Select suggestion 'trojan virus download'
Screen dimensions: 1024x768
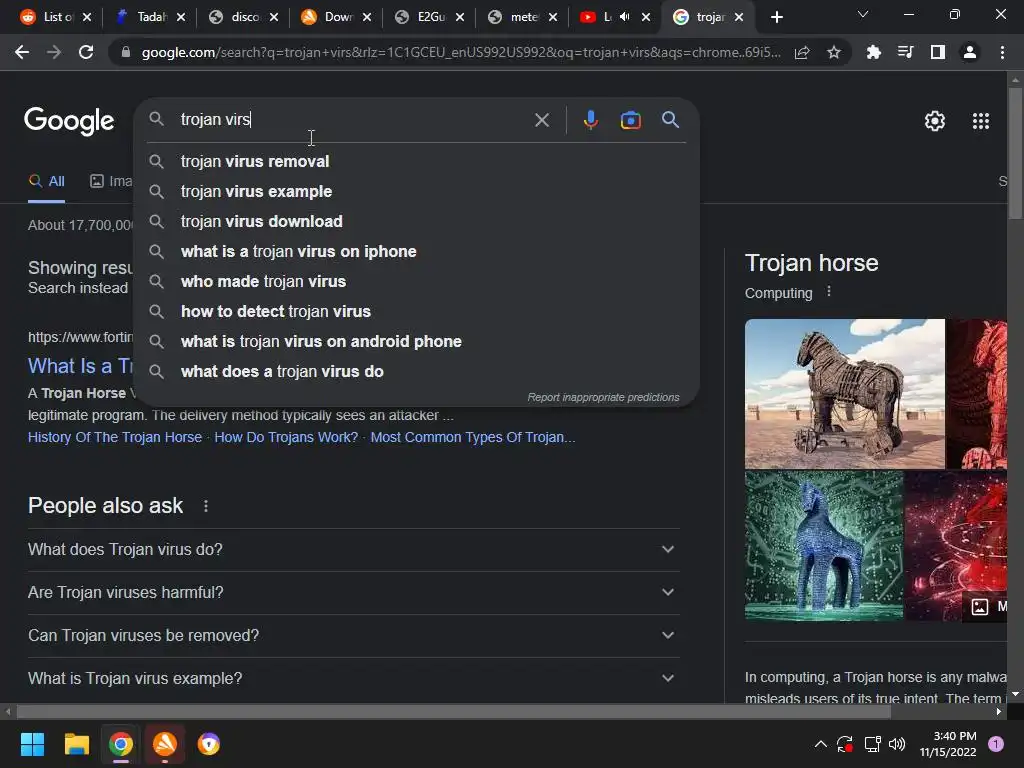tap(416, 221)
